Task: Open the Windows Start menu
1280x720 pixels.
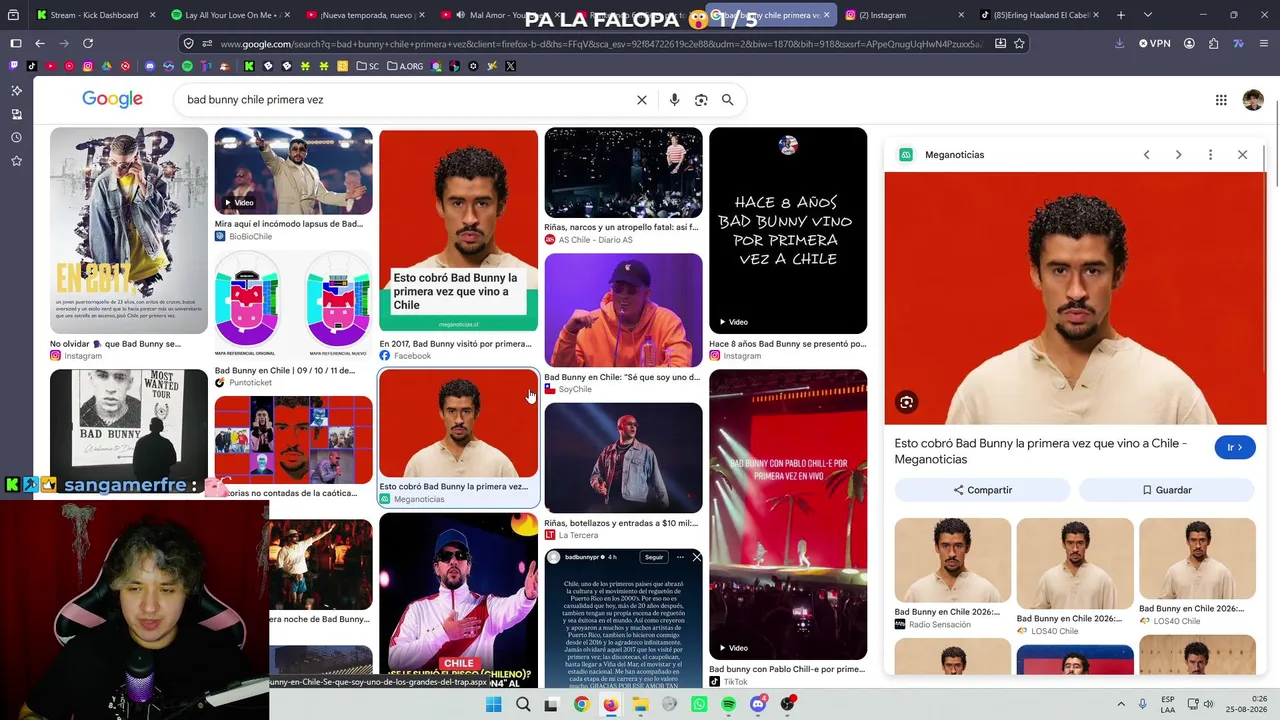Action: click(x=493, y=704)
